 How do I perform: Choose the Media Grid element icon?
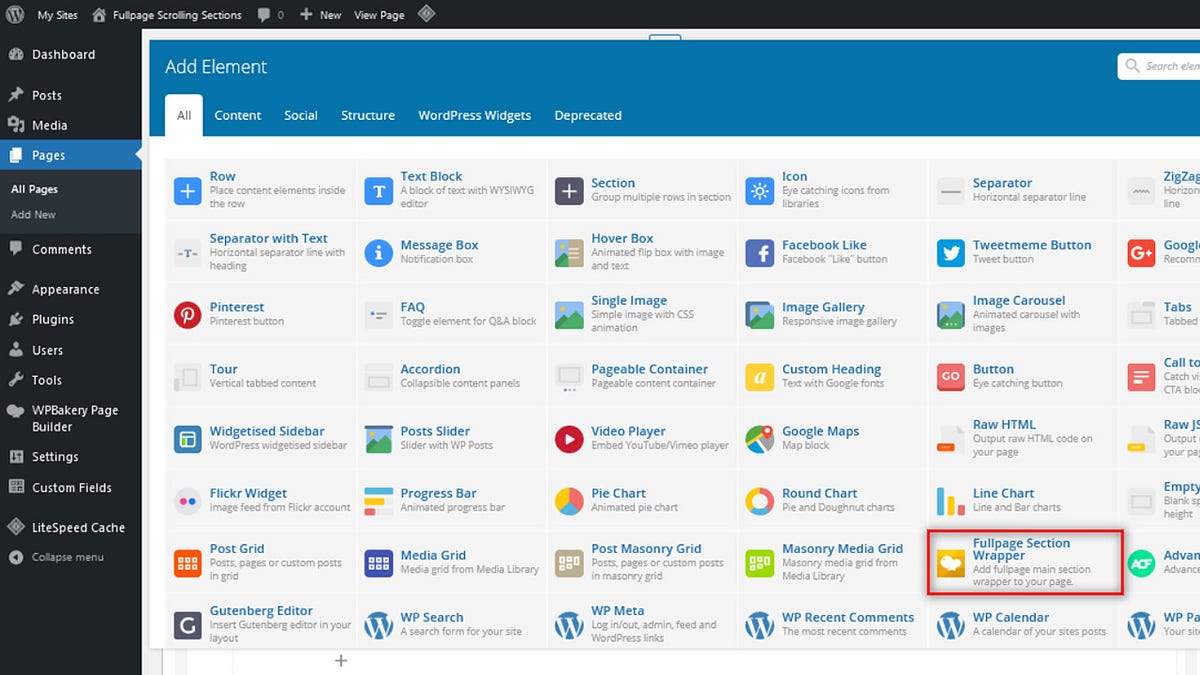click(x=379, y=562)
